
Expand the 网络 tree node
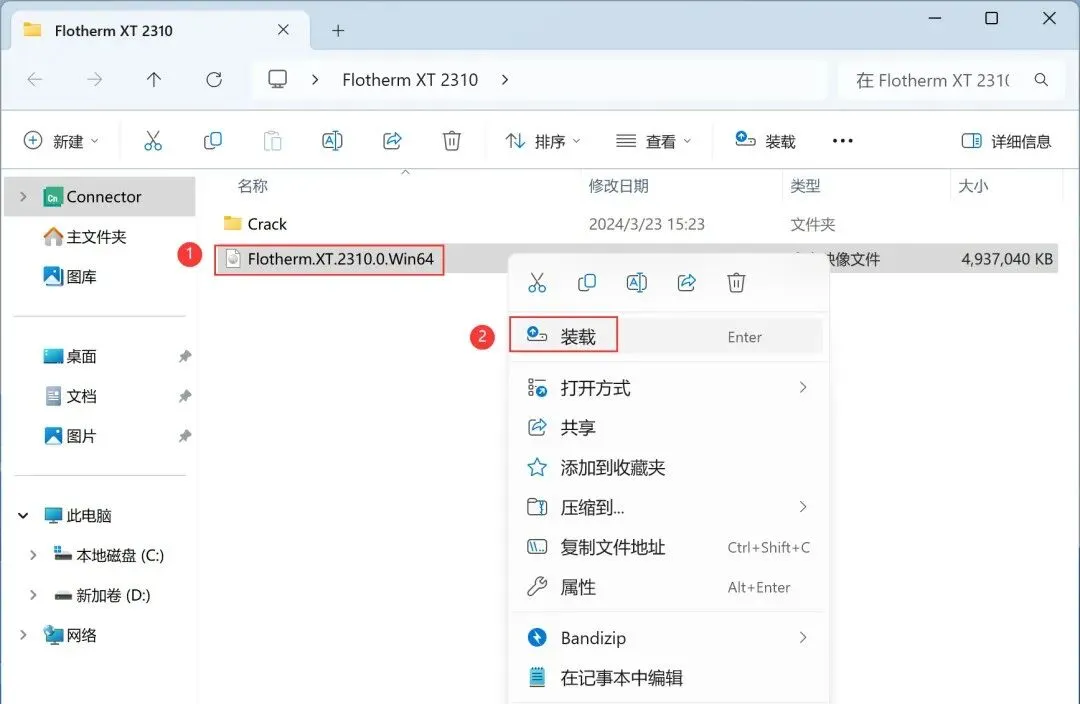[x=23, y=635]
